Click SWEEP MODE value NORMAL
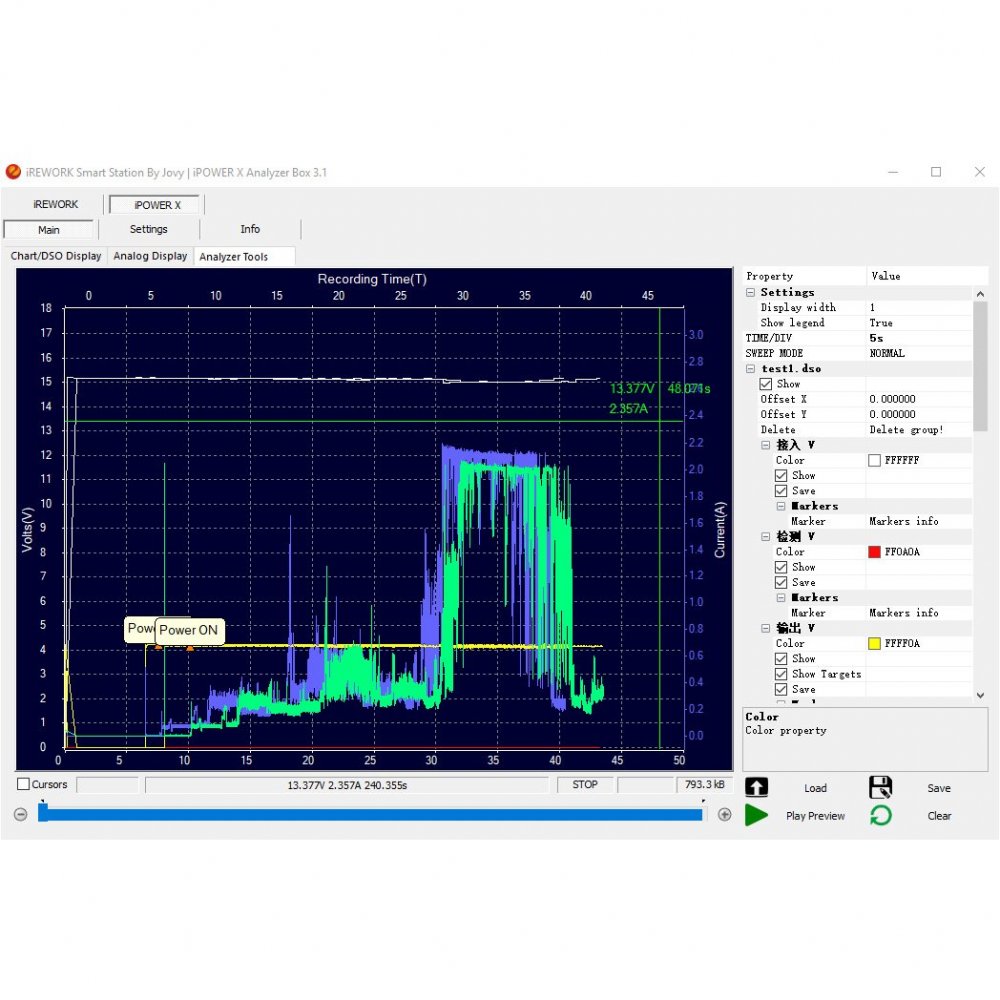The image size is (1000, 1000). [886, 353]
